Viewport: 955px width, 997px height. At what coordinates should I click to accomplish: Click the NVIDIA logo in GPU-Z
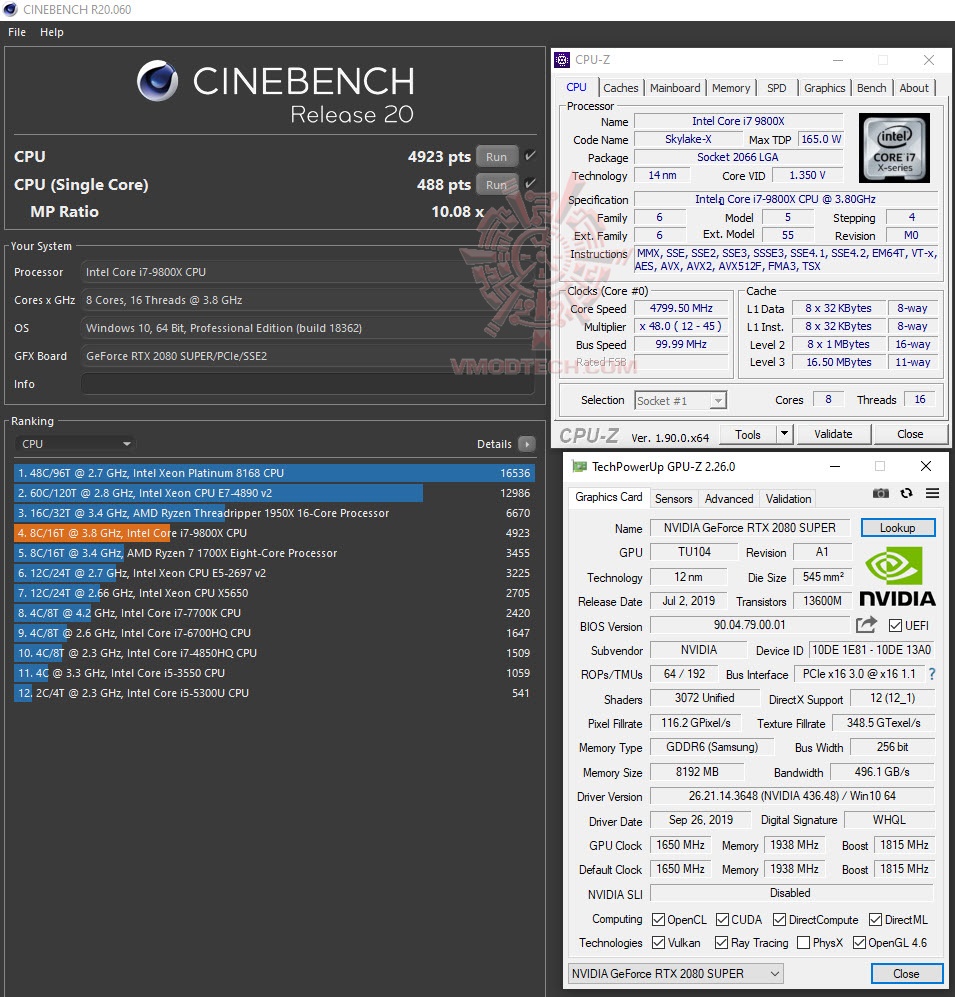[897, 577]
